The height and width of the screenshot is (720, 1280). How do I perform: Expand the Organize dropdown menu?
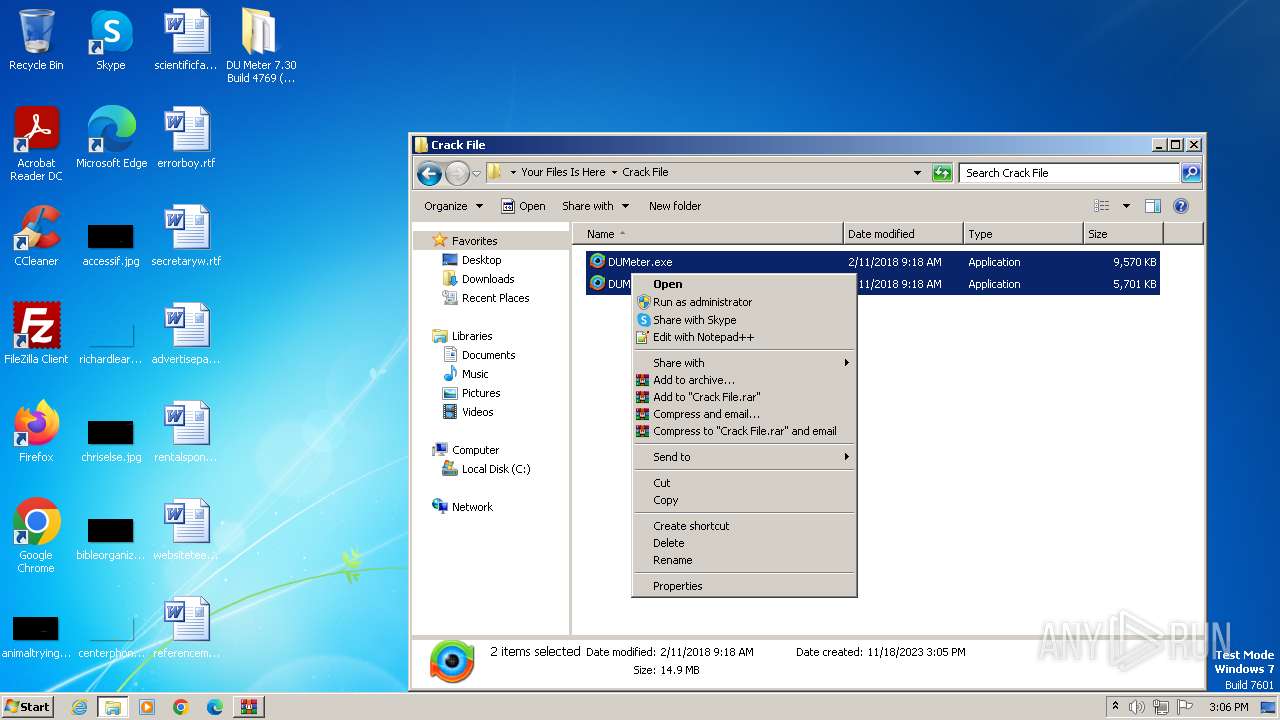click(x=453, y=206)
